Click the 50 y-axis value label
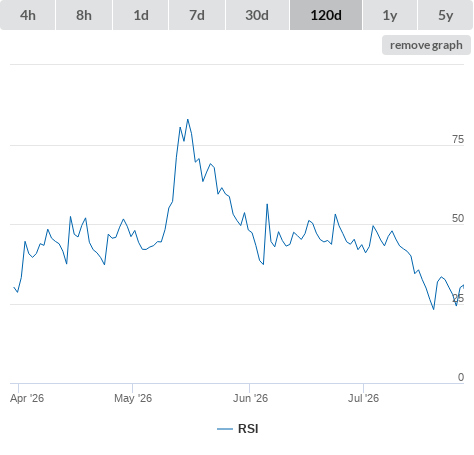 tap(458, 218)
